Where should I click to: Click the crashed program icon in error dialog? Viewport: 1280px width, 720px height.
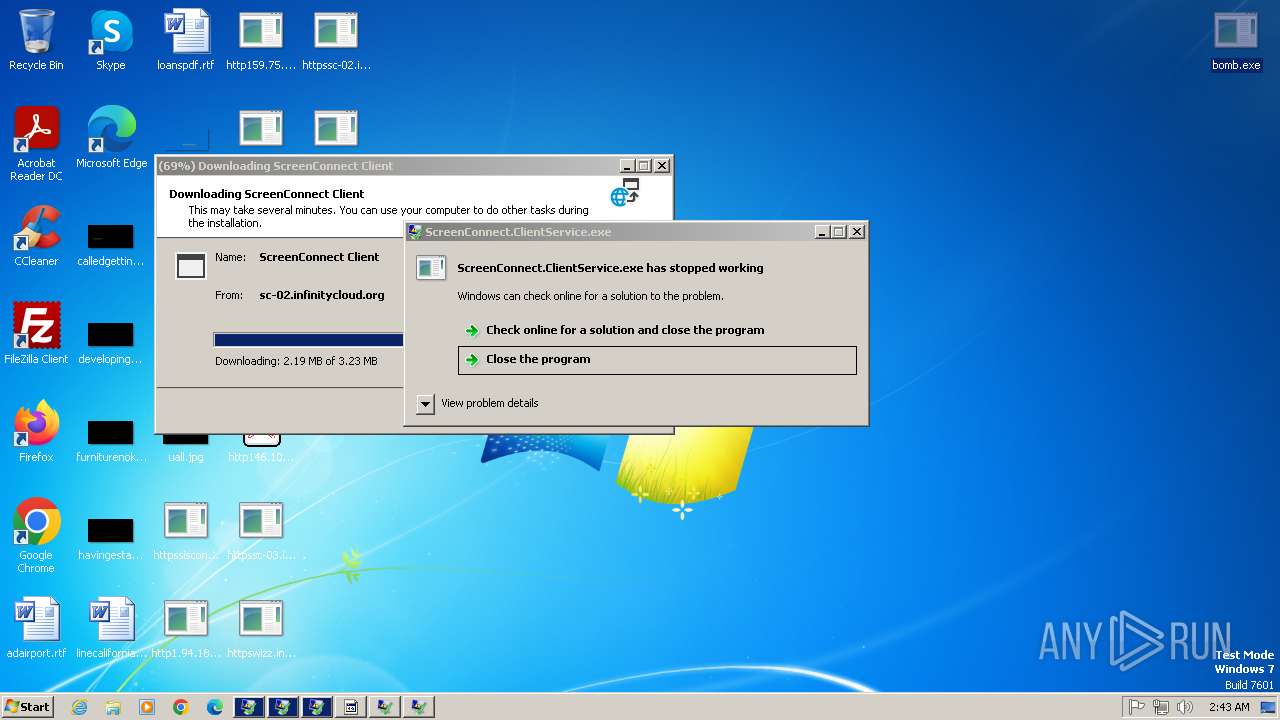431,267
